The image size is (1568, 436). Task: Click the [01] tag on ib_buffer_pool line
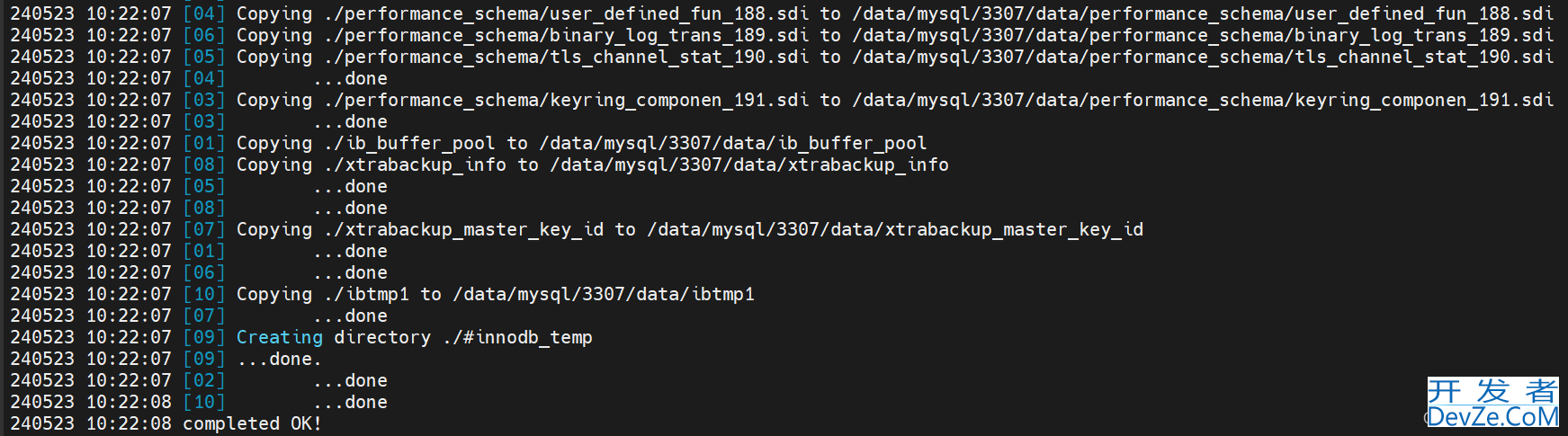204,143
